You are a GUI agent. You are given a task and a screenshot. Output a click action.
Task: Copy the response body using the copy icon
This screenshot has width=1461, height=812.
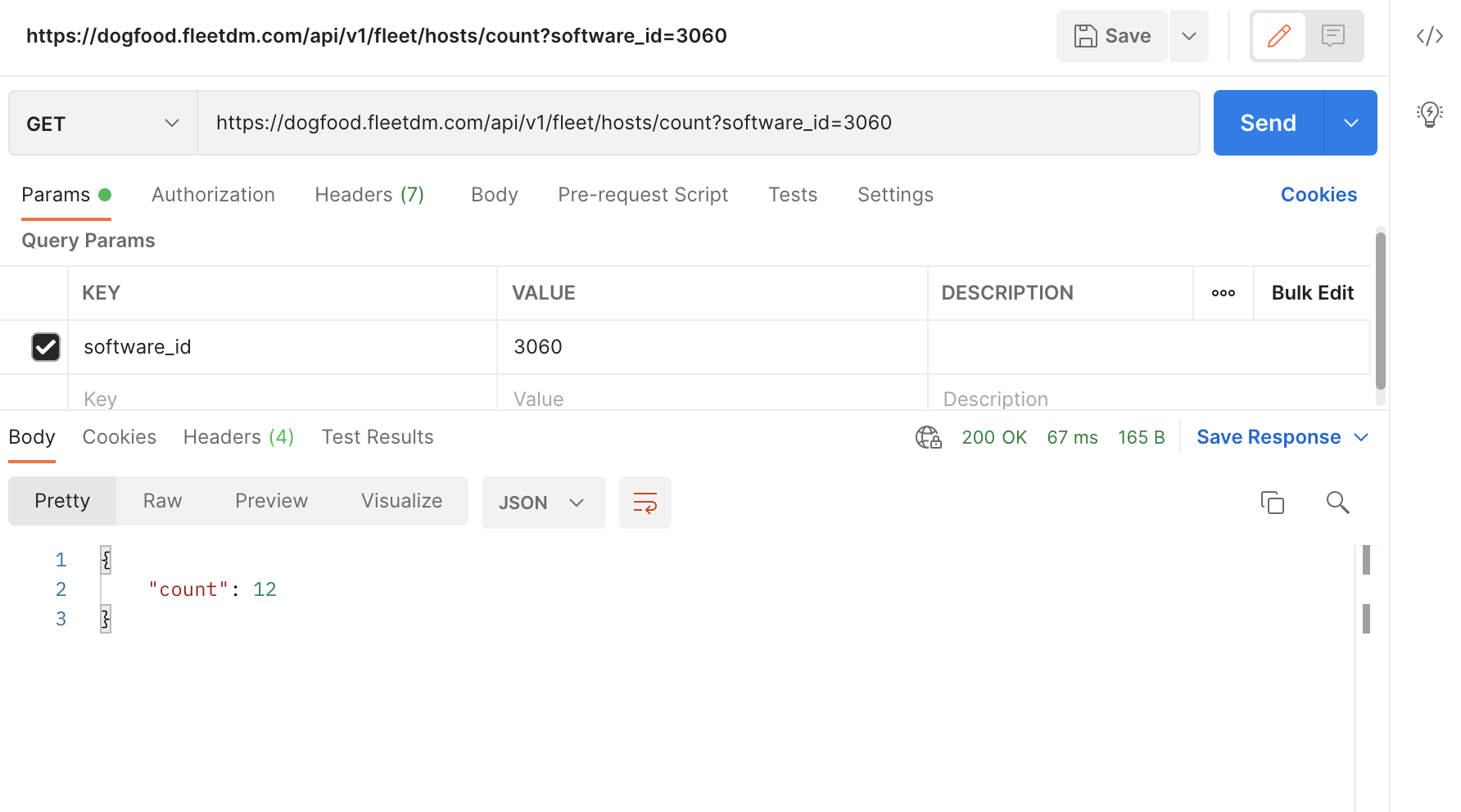[1273, 503]
